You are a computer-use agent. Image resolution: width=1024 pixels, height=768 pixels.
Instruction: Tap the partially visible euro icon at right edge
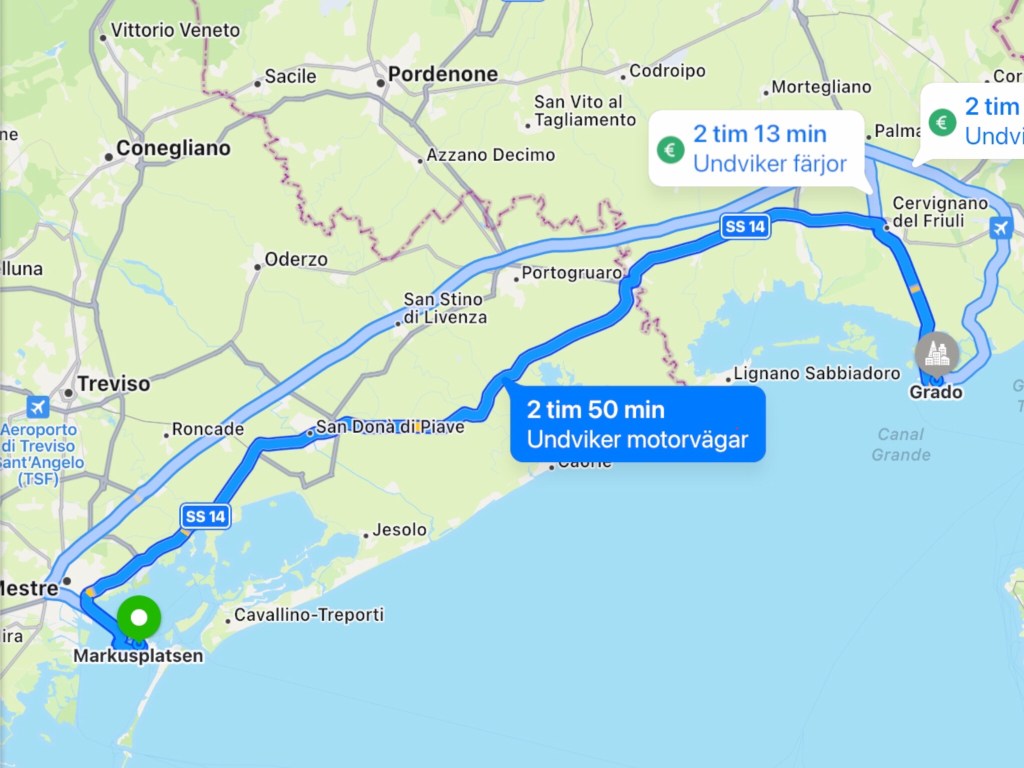(x=942, y=121)
